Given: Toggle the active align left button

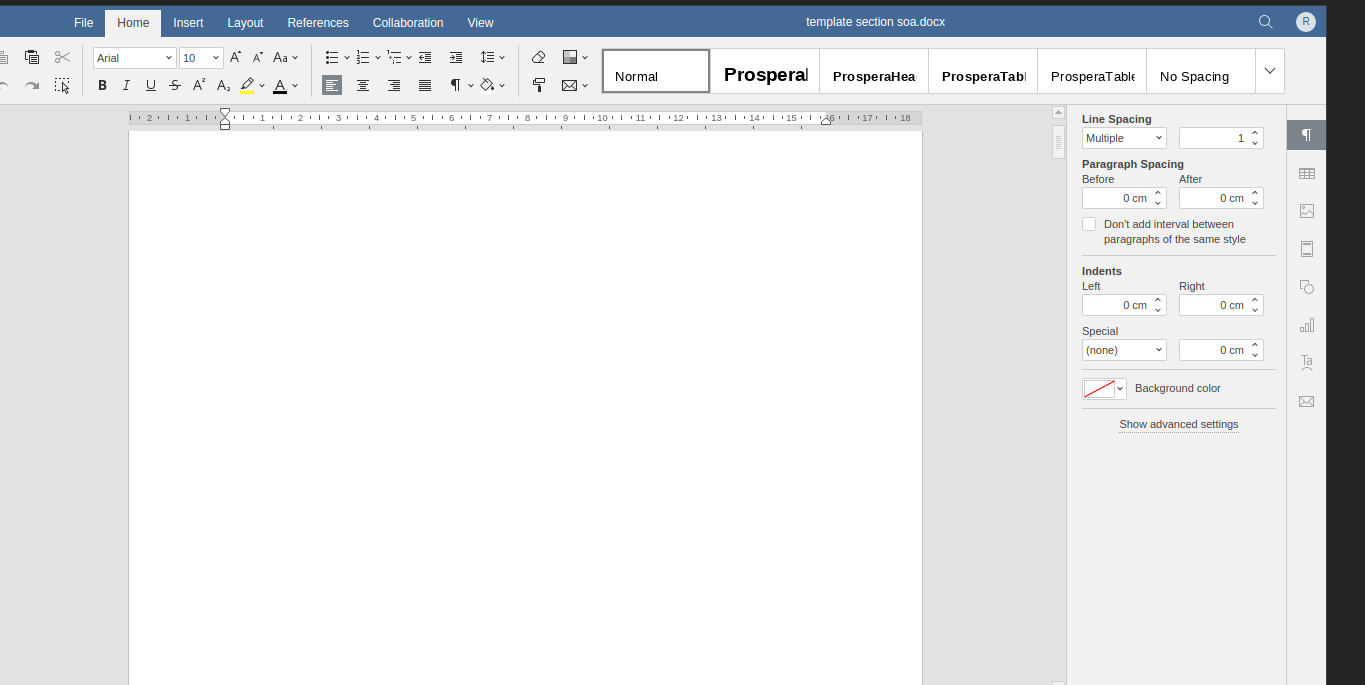Looking at the screenshot, I should 332,86.
